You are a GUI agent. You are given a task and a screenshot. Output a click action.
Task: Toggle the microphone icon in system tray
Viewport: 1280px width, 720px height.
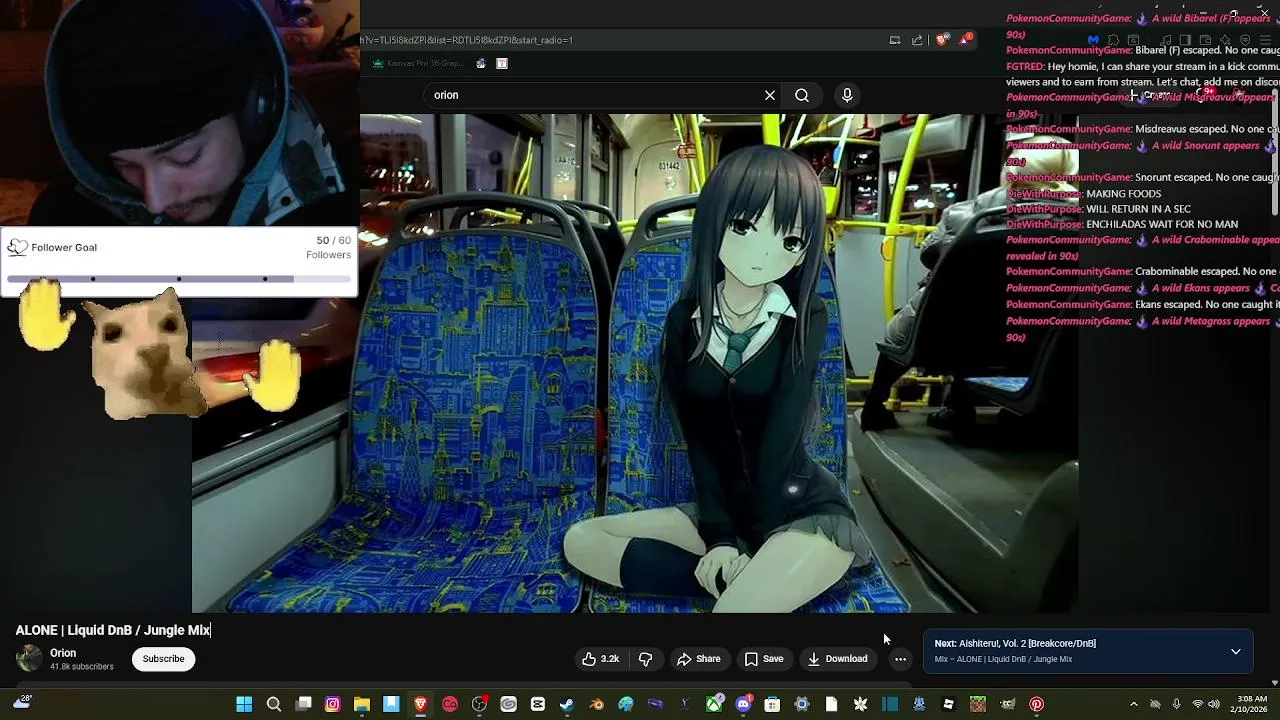pos(1176,704)
